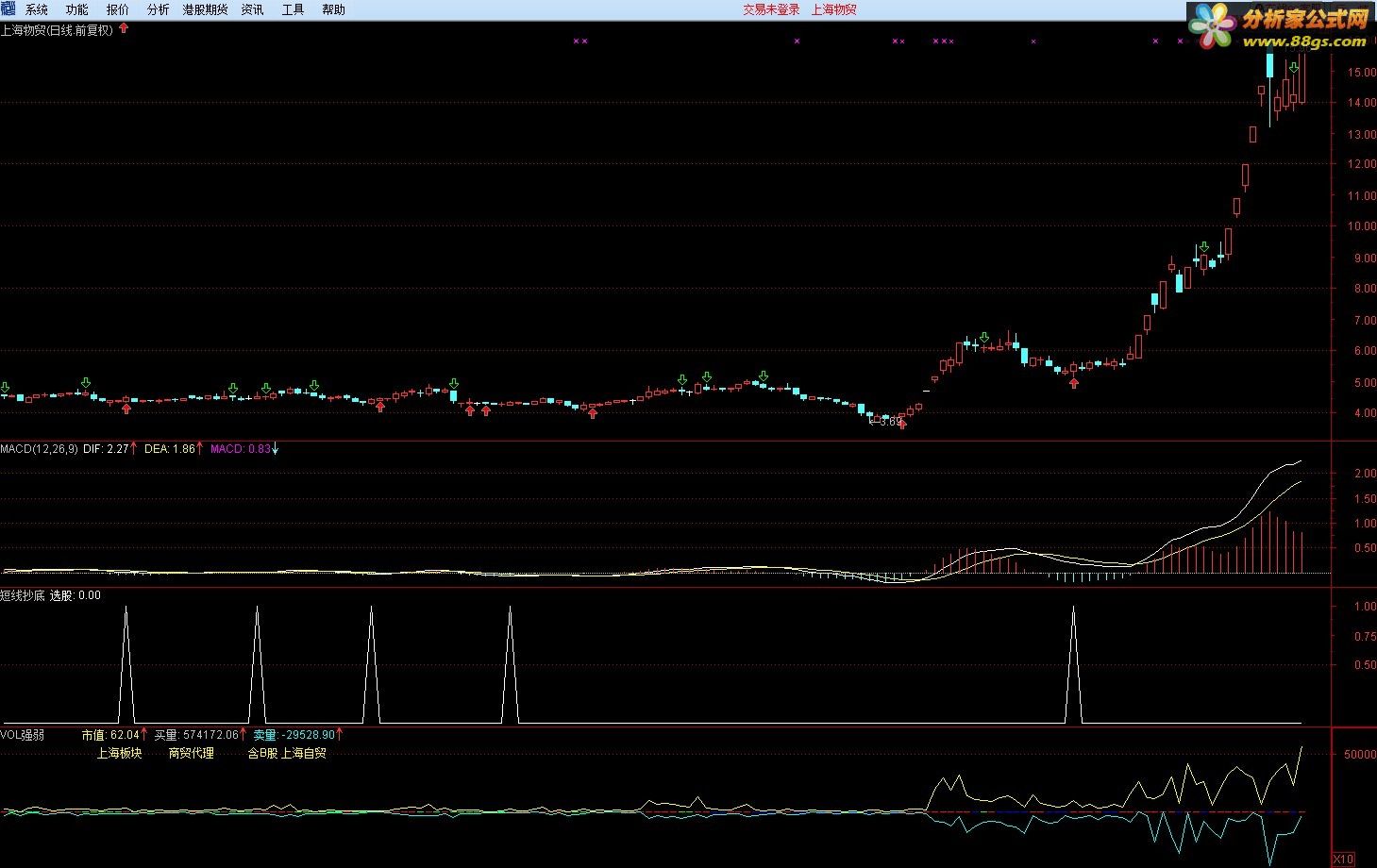Image resolution: width=1377 pixels, height=868 pixels.
Task: Click the 10.00 price axis label
Action: coord(1362,226)
